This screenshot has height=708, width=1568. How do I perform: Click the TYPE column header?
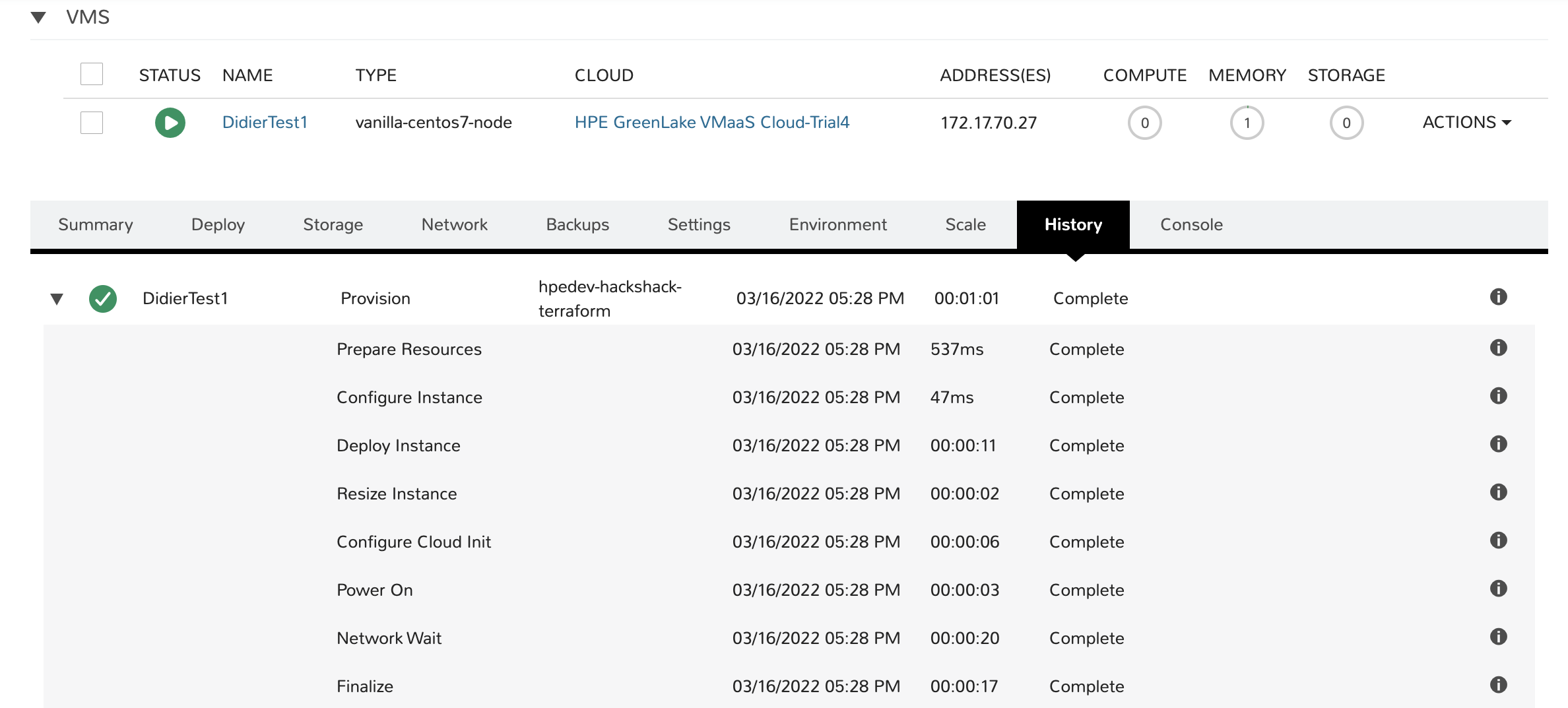pos(376,75)
